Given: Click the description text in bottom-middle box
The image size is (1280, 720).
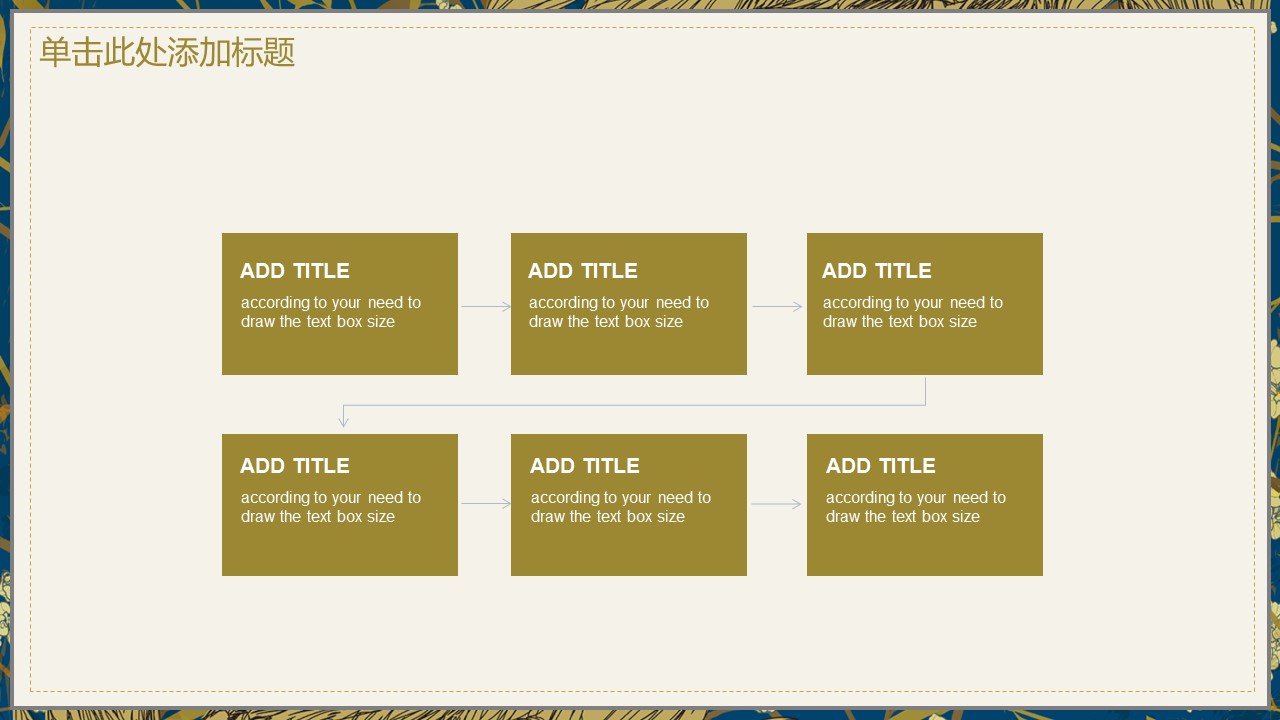Looking at the screenshot, I should click(x=620, y=507).
